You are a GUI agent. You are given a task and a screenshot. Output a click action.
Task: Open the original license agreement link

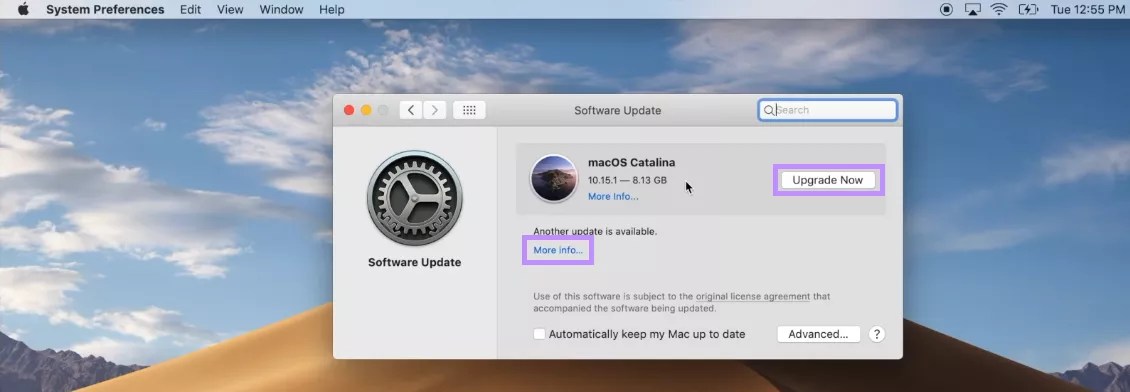point(752,296)
